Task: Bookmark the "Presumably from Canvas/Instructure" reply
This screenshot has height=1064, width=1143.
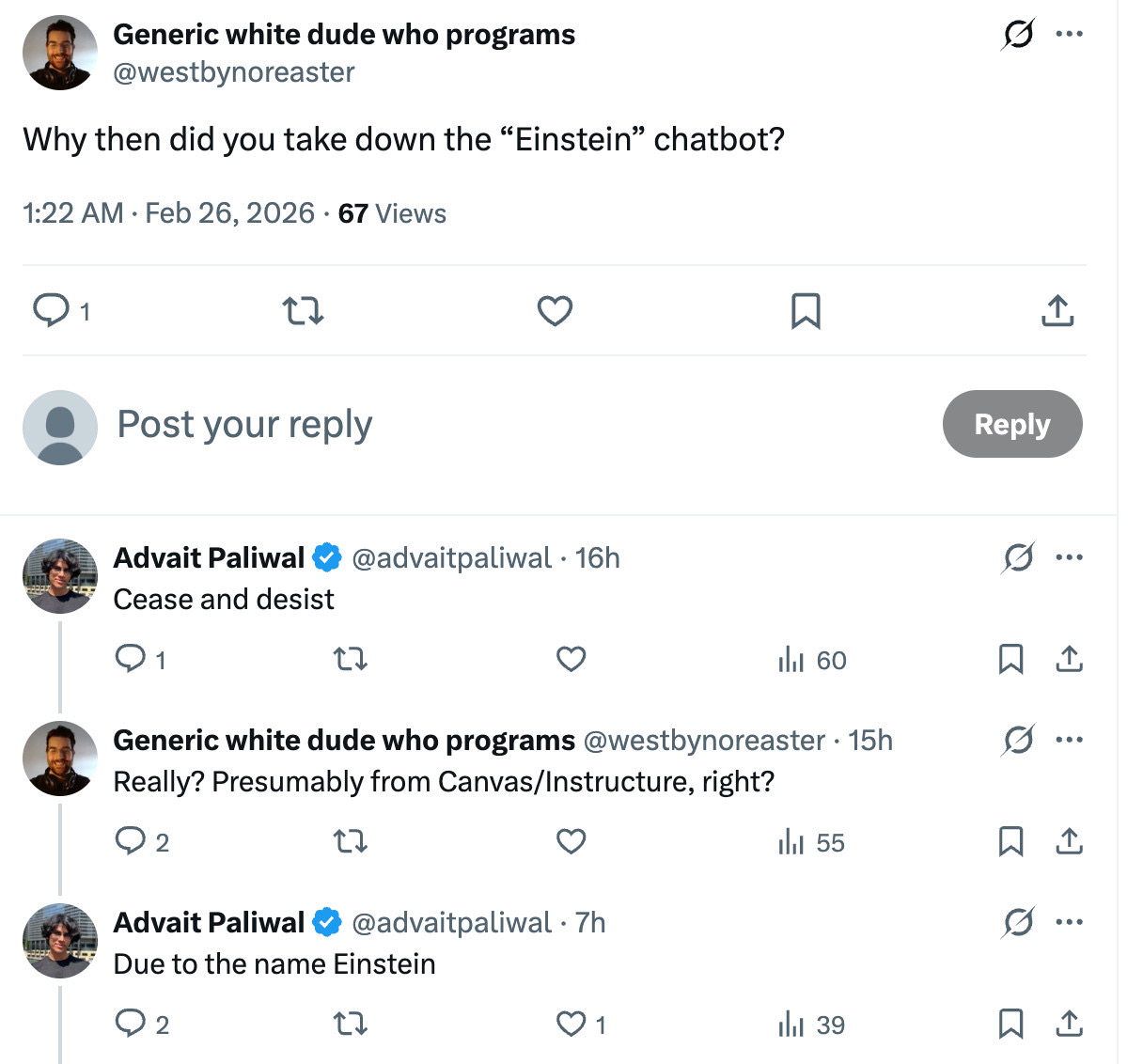Action: pos(1010,842)
